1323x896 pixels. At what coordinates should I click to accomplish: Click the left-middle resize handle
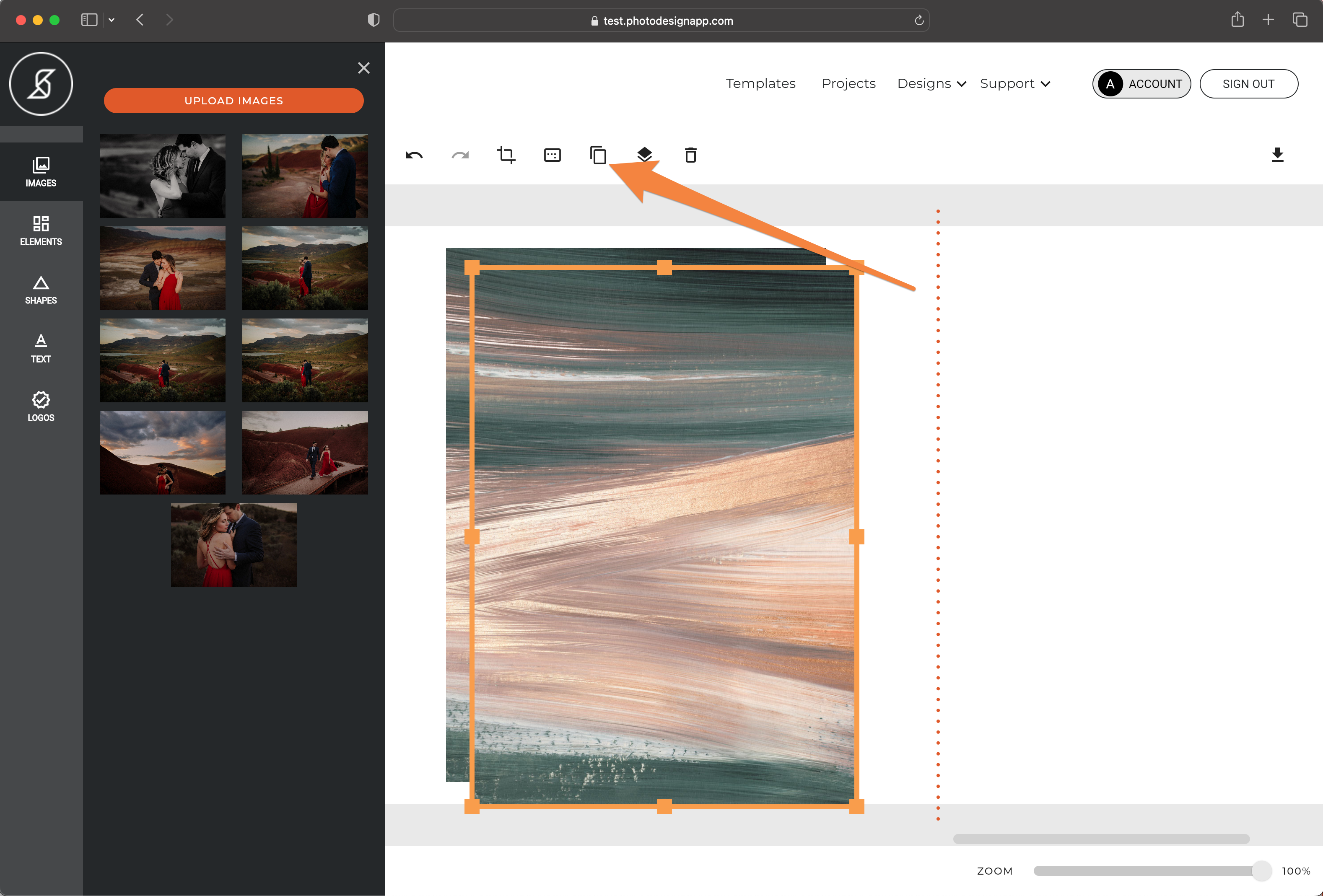point(472,537)
